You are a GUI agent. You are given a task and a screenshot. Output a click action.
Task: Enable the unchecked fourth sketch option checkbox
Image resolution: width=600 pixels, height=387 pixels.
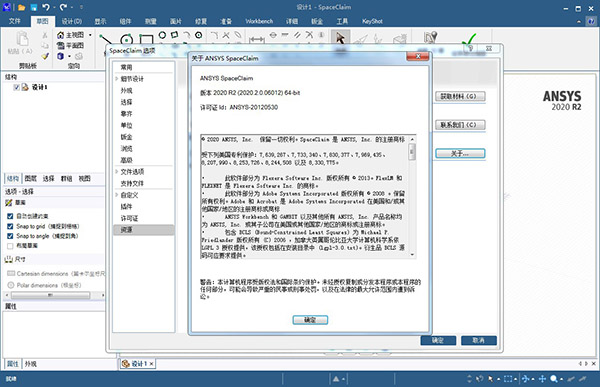pos(10,246)
